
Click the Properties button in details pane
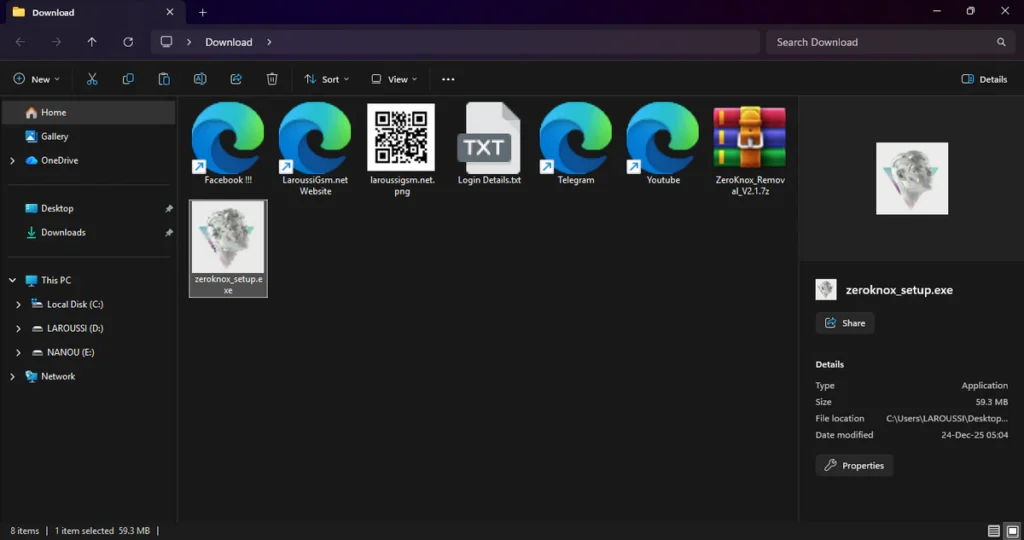[854, 465]
